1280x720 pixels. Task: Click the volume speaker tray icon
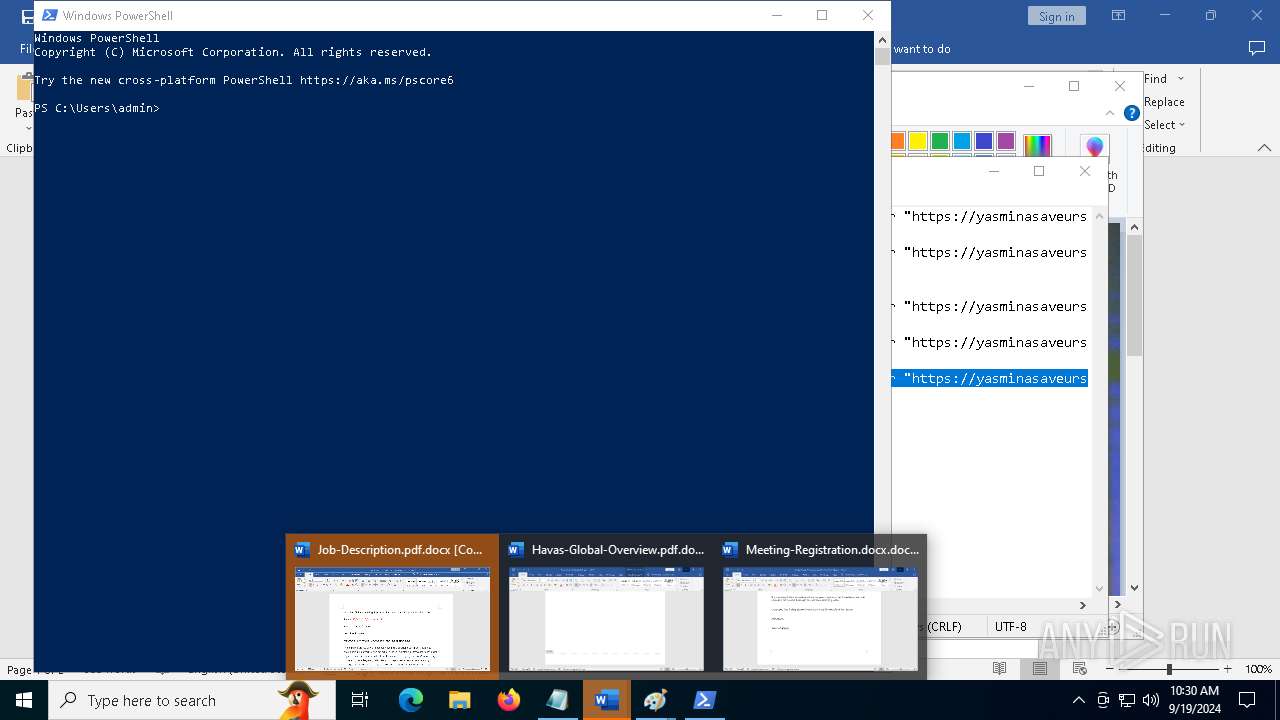tap(1150, 700)
